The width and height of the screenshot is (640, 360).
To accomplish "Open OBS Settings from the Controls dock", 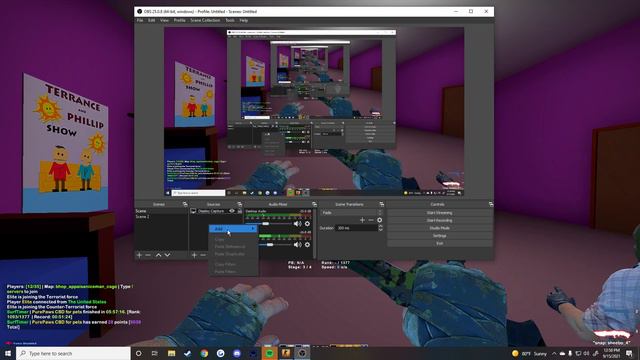I will pyautogui.click(x=440, y=236).
